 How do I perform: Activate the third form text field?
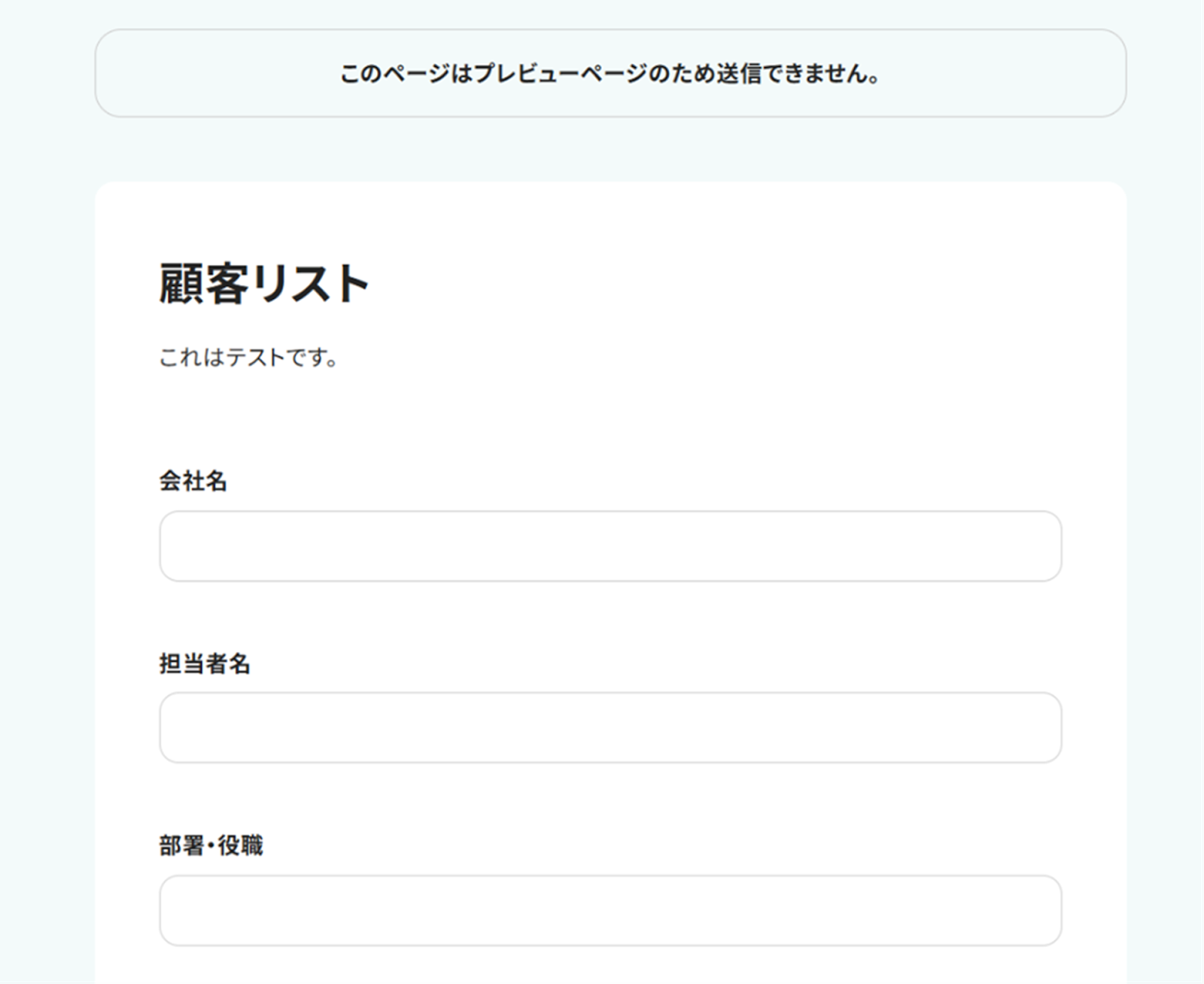pyautogui.click(x=610, y=909)
